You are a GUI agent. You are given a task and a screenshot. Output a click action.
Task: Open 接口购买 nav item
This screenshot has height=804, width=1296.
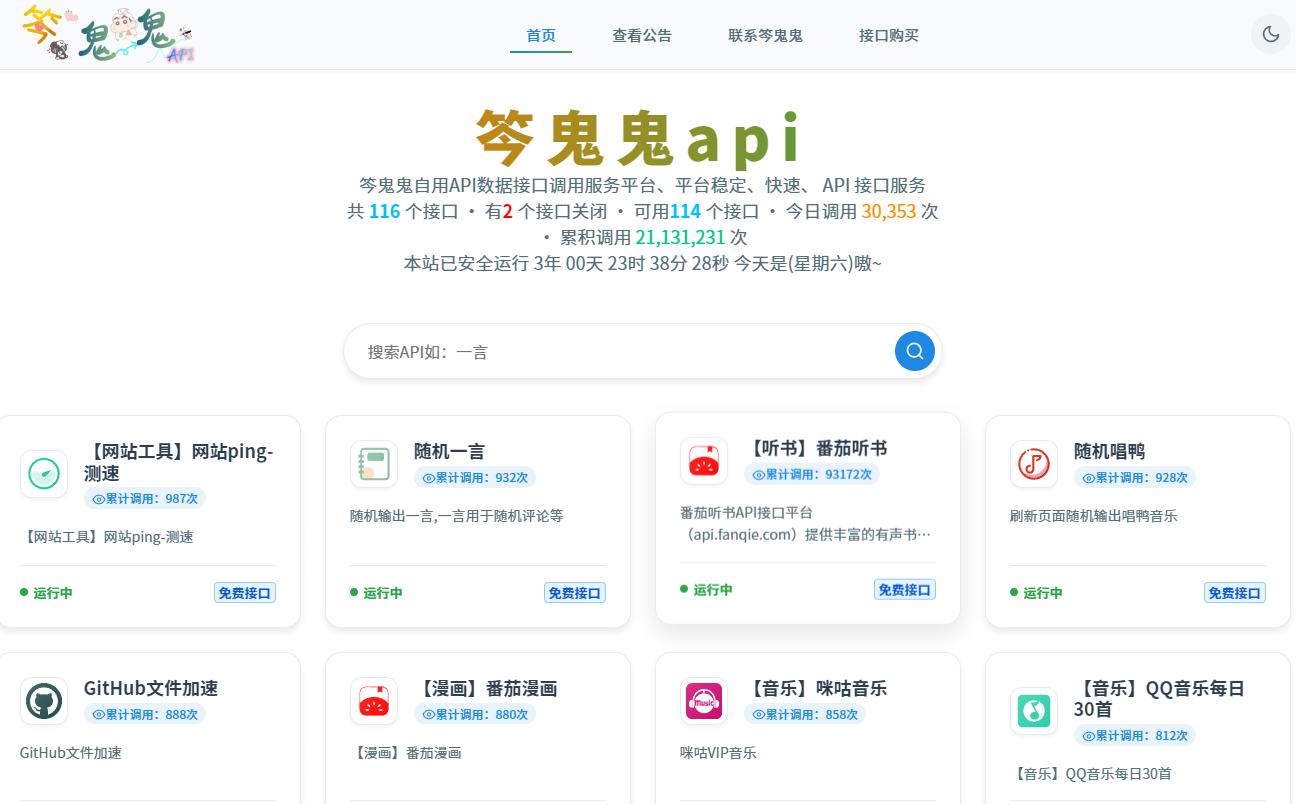pyautogui.click(x=888, y=36)
